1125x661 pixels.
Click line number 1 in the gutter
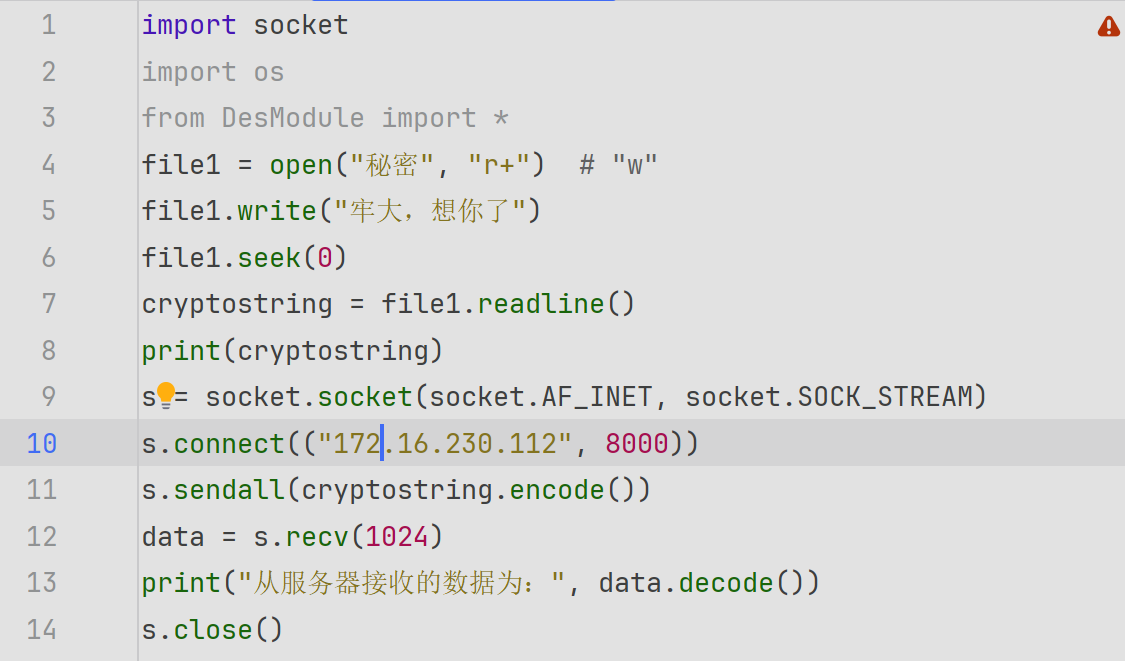point(48,25)
